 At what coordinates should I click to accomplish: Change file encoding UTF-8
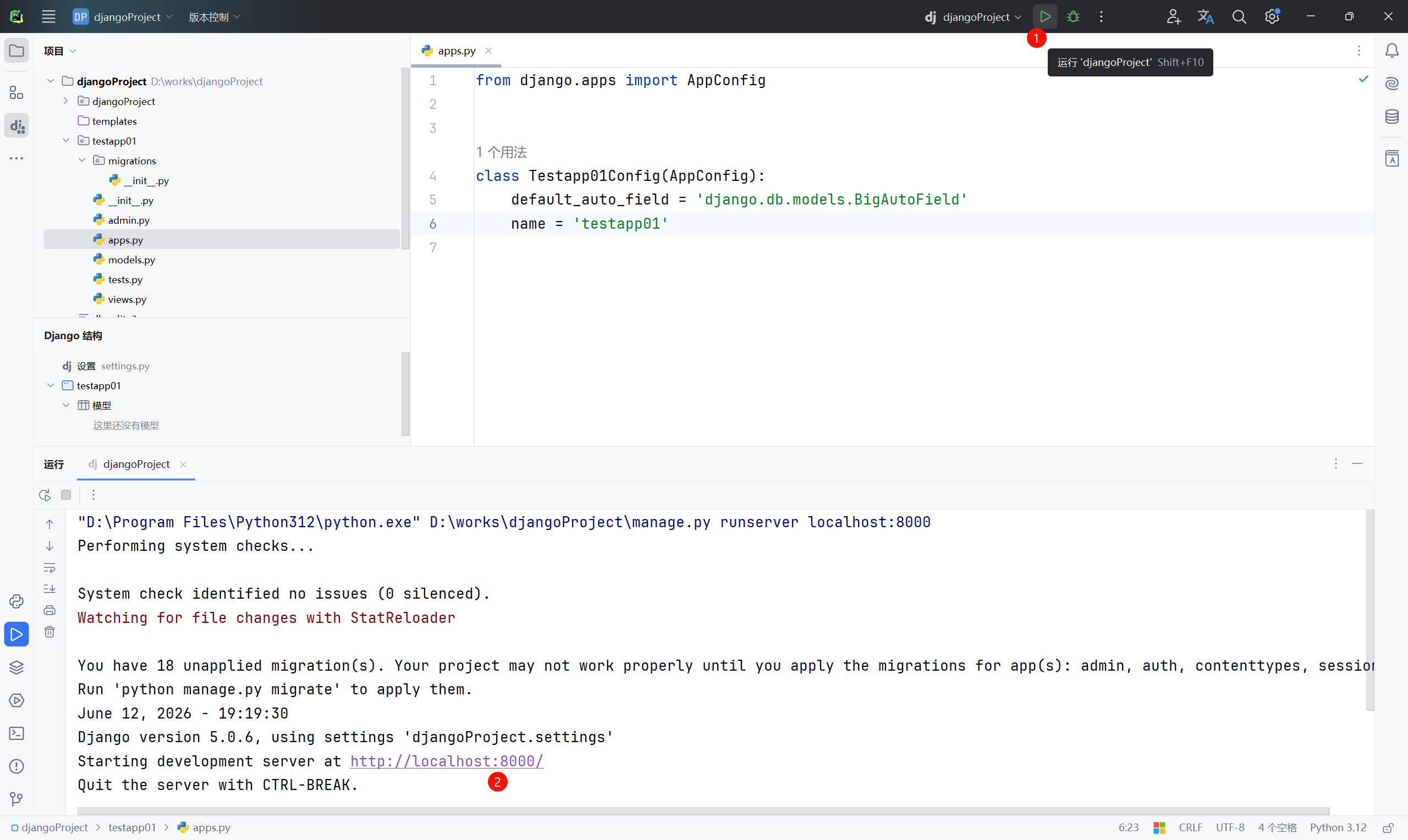(x=1230, y=827)
